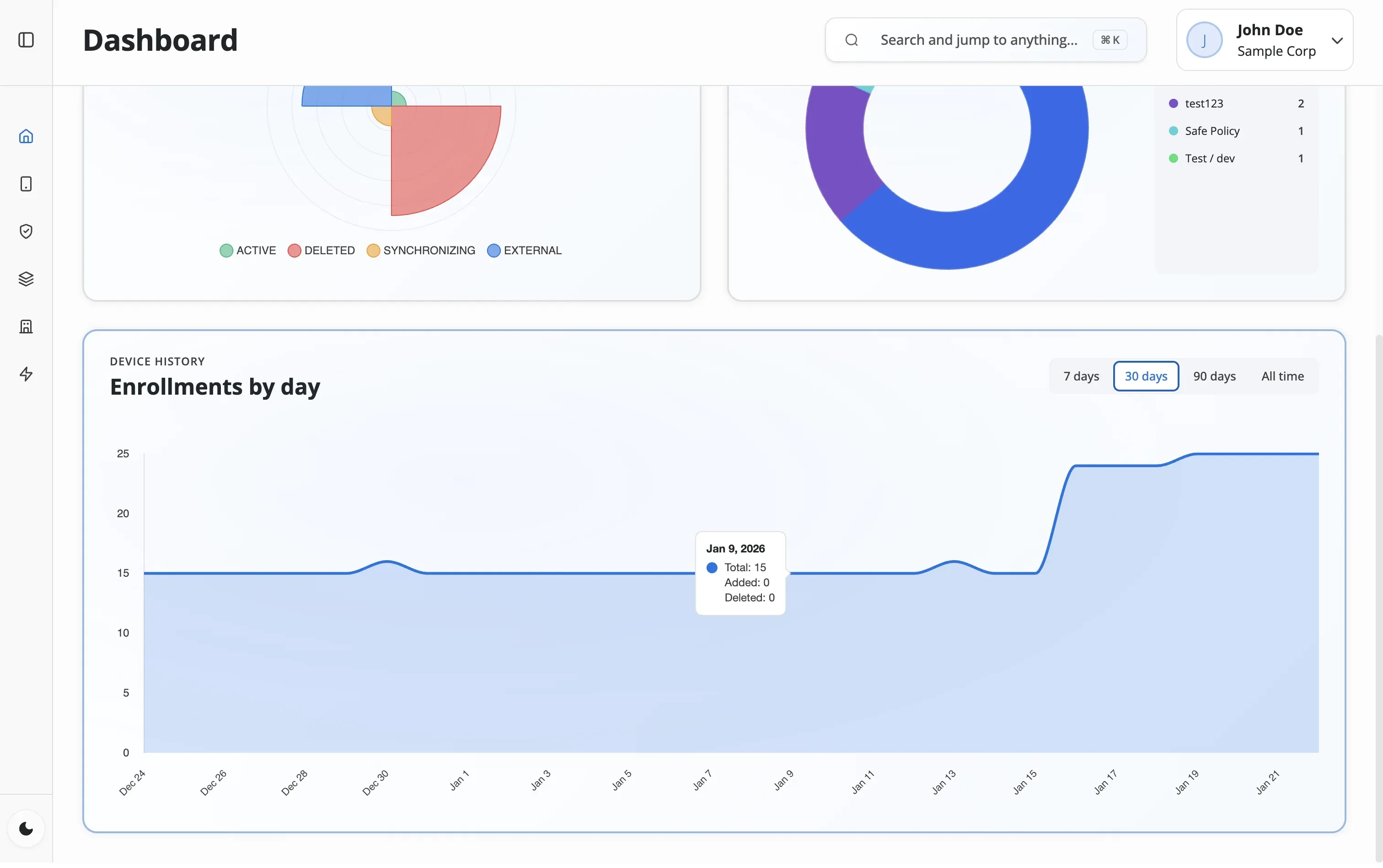Screen dimensions: 1383x868
Task: Click the layers stack icon in sidebar
Action: pyautogui.click(x=27, y=279)
